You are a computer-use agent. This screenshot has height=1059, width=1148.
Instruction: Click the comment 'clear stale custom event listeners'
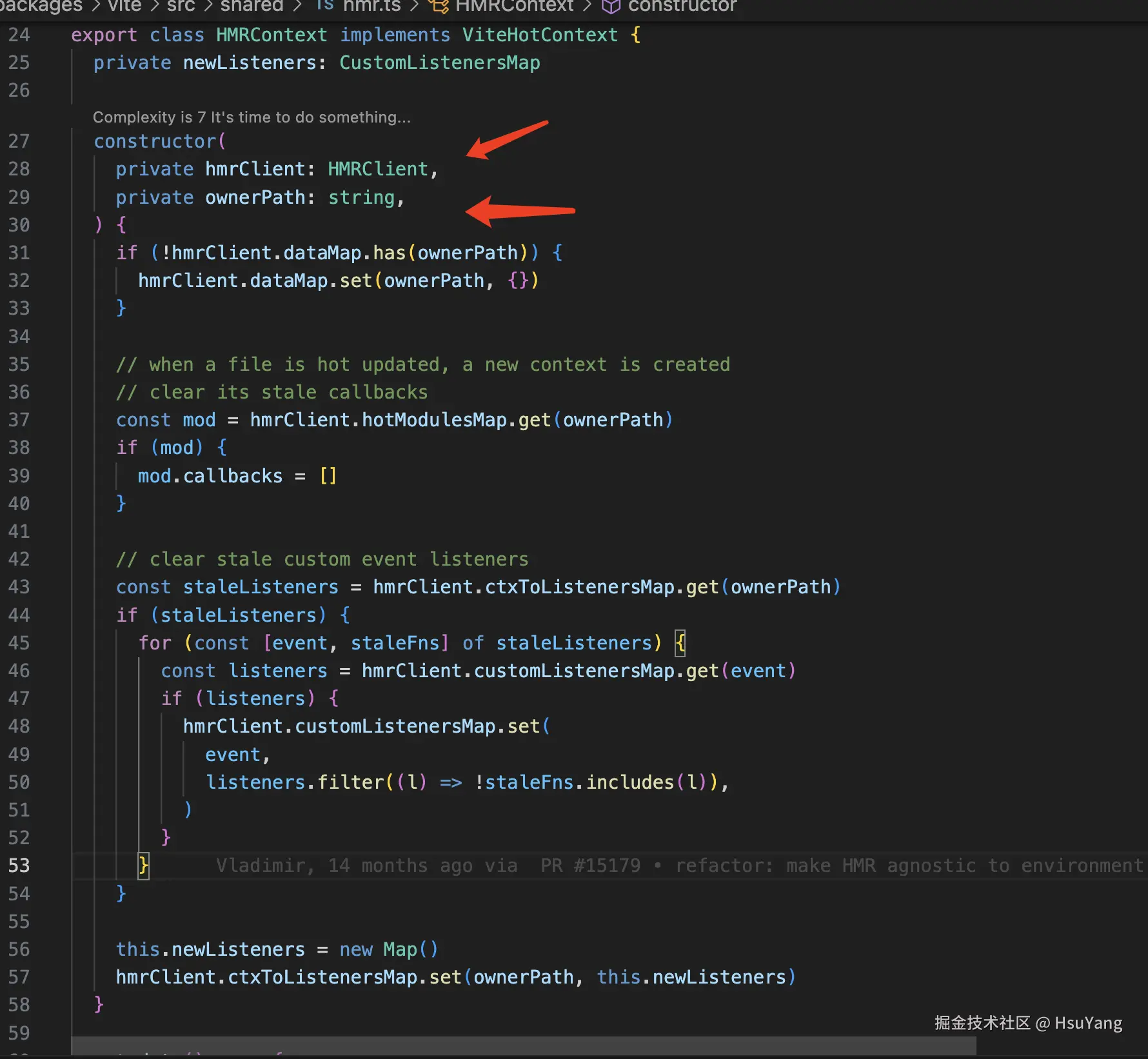pos(322,559)
